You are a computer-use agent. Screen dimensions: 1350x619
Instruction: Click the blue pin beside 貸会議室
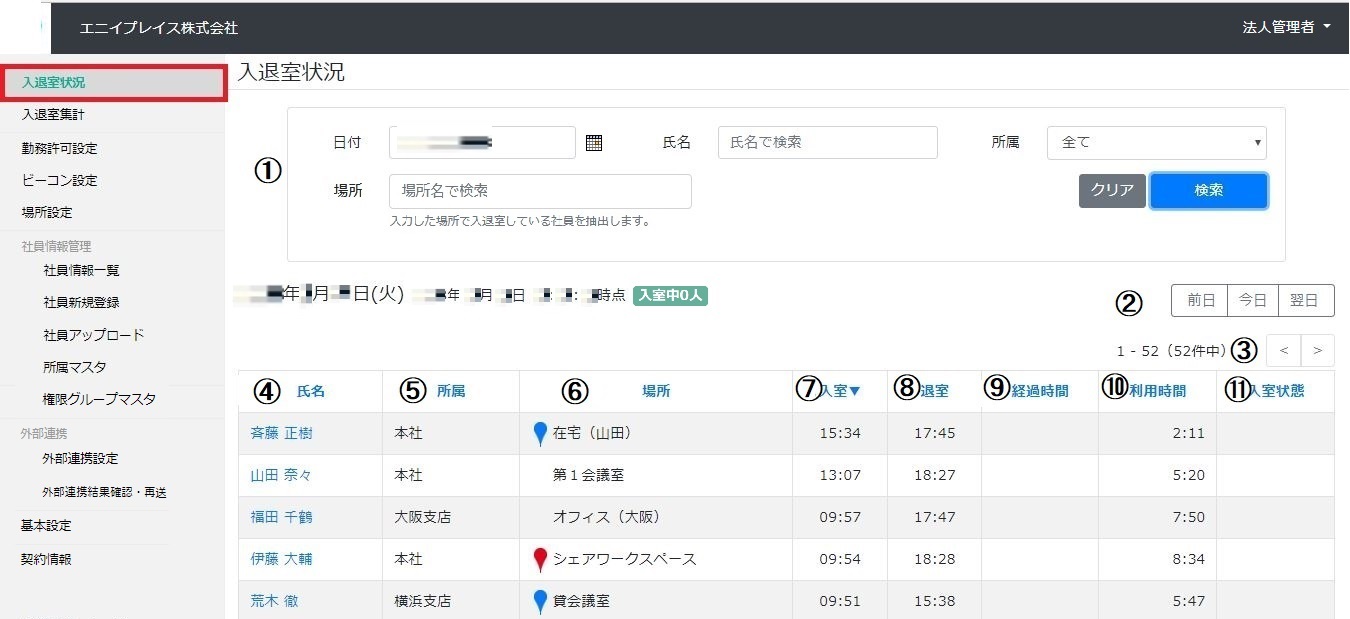coord(540,601)
